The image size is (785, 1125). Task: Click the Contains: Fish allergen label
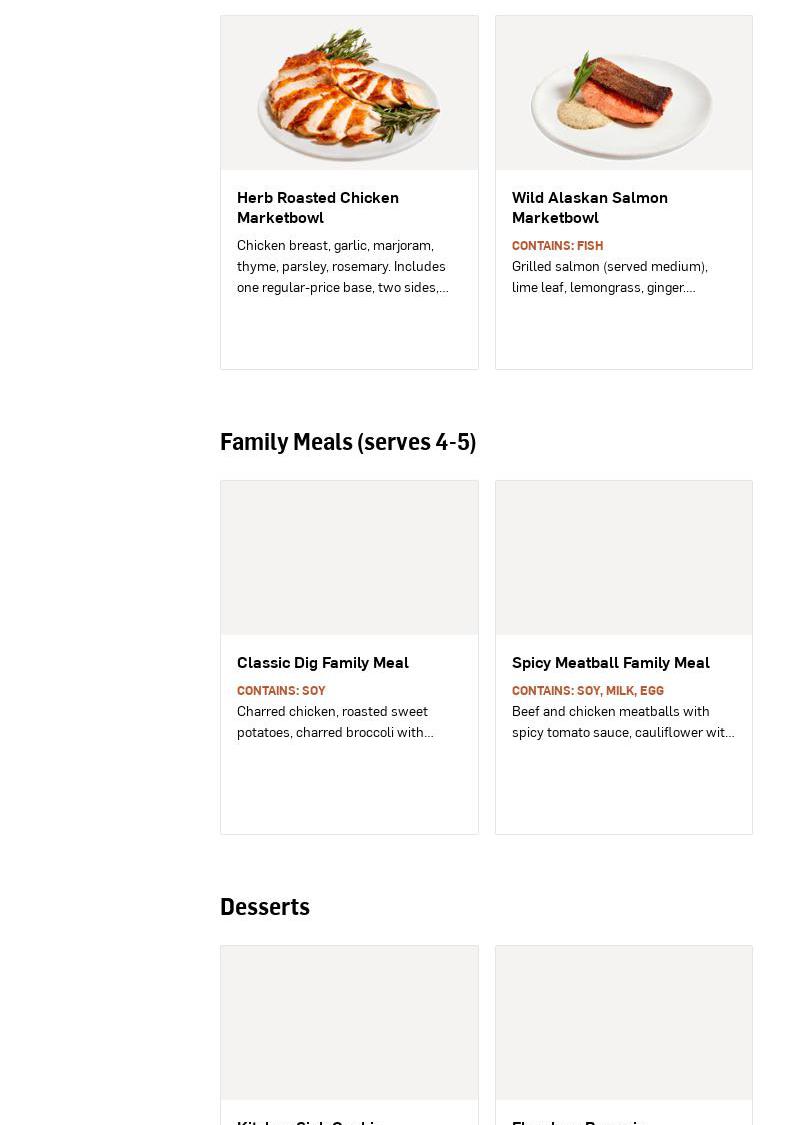pos(557,246)
